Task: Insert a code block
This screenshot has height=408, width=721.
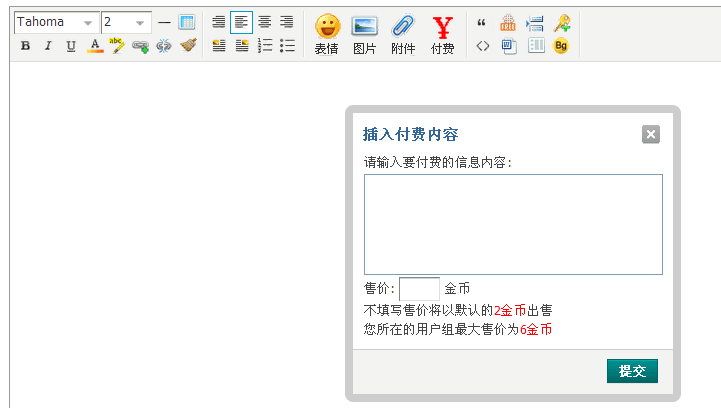Action: (x=482, y=46)
